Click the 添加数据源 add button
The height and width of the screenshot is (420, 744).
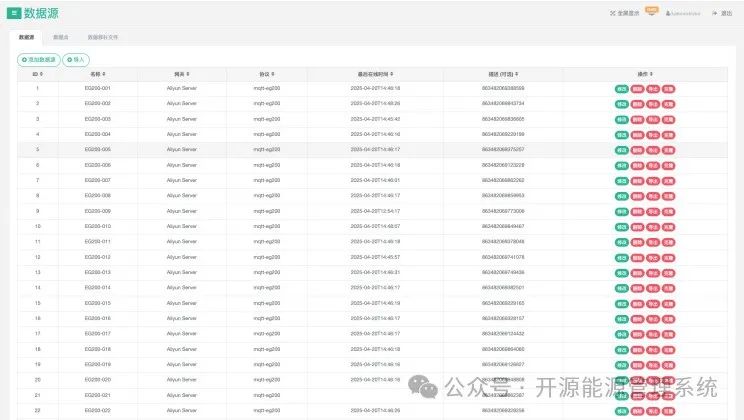39,60
